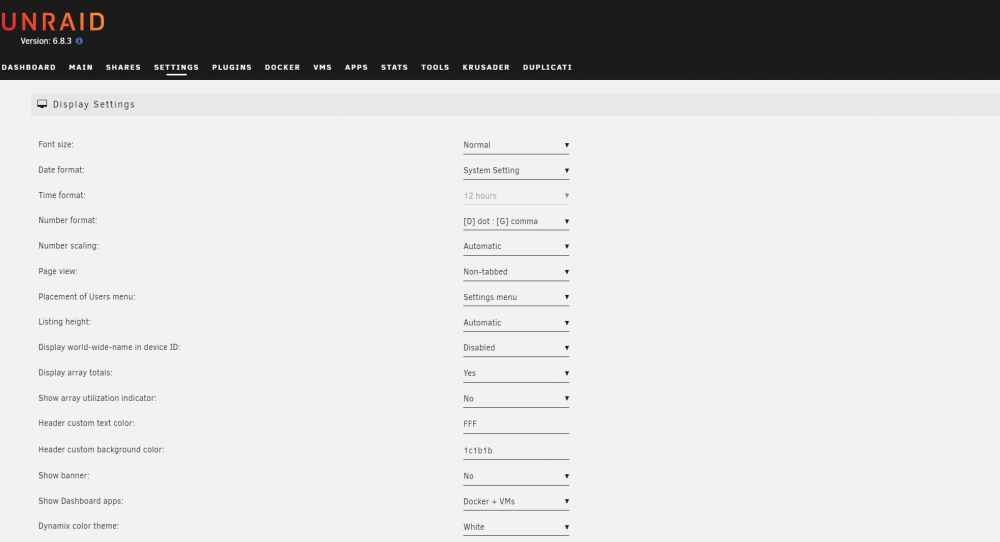Image resolution: width=1000 pixels, height=542 pixels.
Task: Click the Time format label
Action: [62, 195]
